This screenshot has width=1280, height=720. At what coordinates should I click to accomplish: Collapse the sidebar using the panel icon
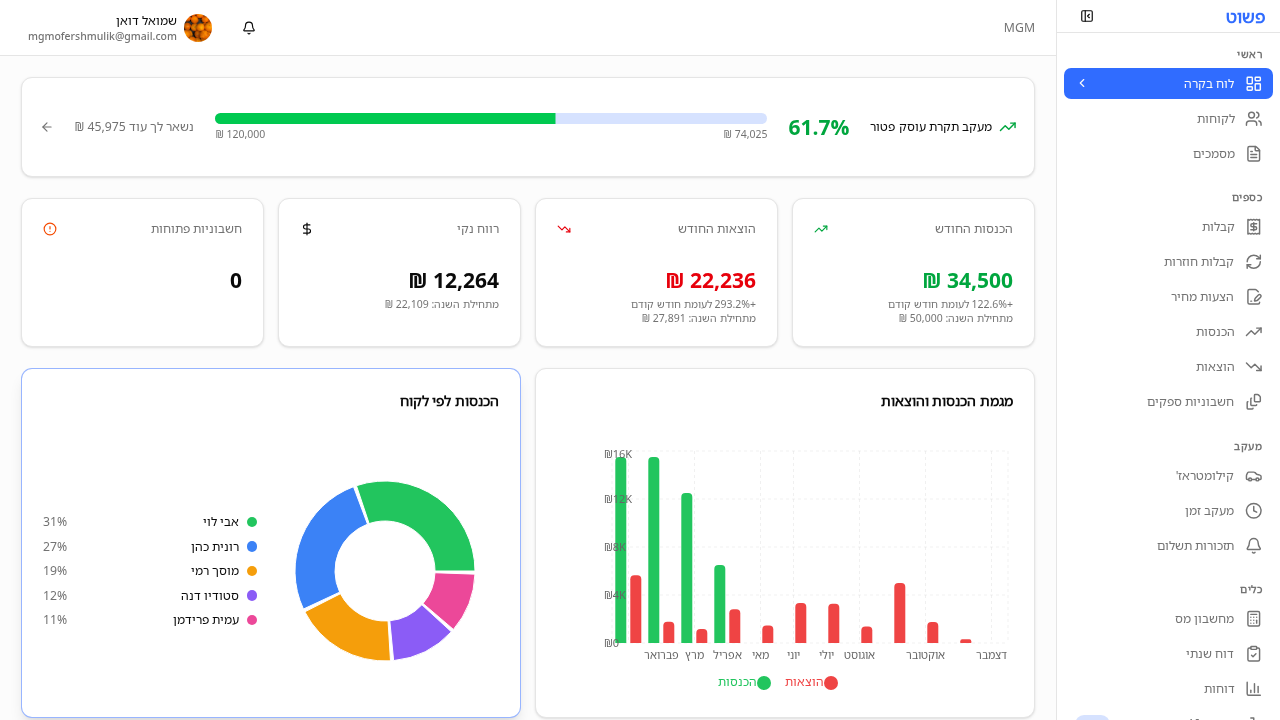click(1087, 16)
